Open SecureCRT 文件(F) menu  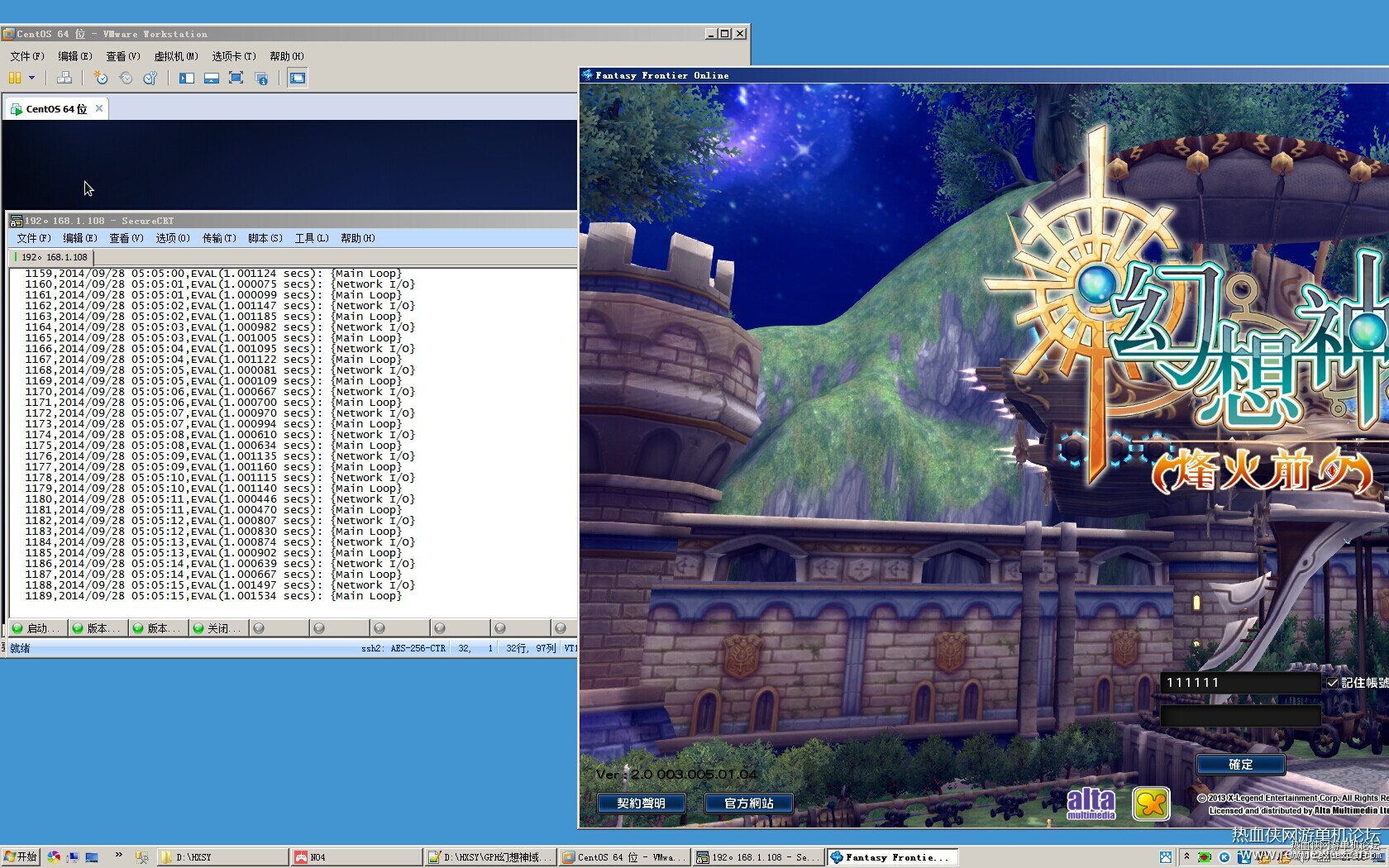click(34, 238)
